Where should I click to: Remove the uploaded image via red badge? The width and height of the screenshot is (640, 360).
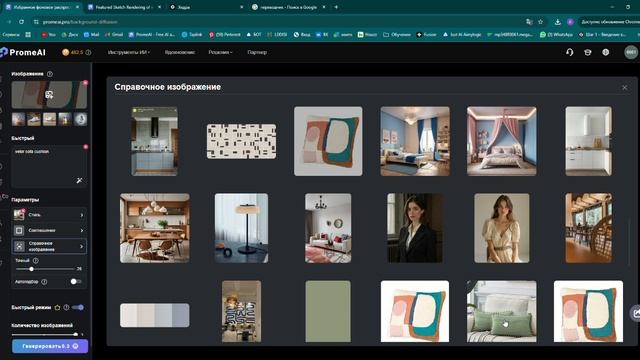(85, 82)
